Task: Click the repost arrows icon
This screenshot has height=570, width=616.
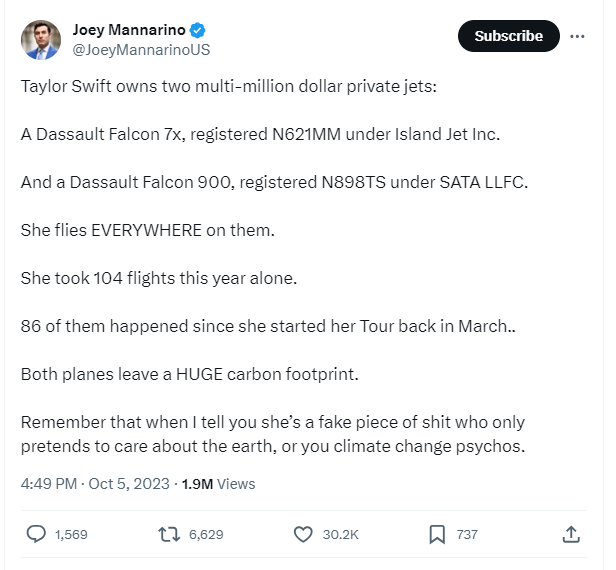Action: pos(169,535)
